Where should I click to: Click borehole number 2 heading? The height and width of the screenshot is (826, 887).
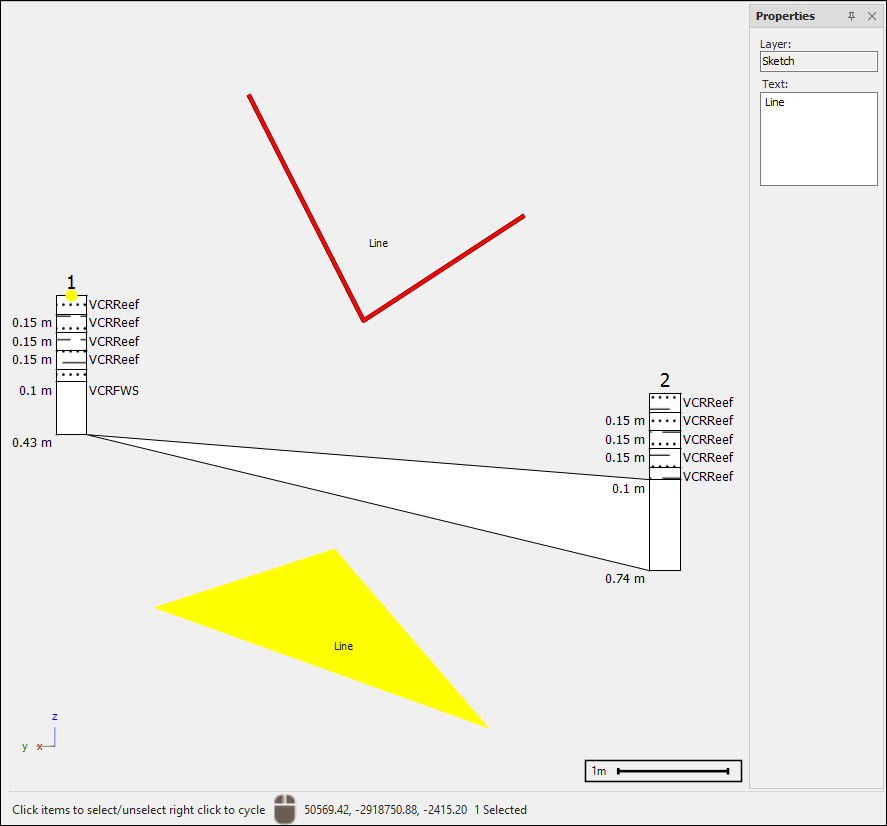(665, 380)
